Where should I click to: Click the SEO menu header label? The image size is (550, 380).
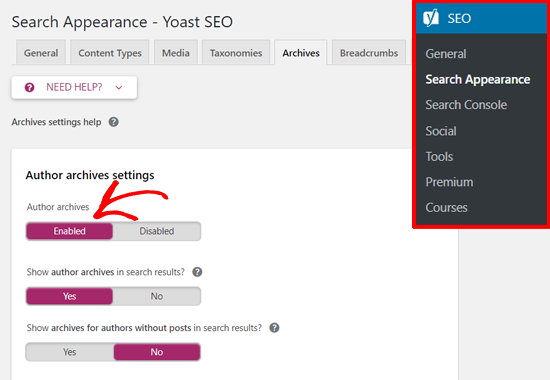[459, 18]
